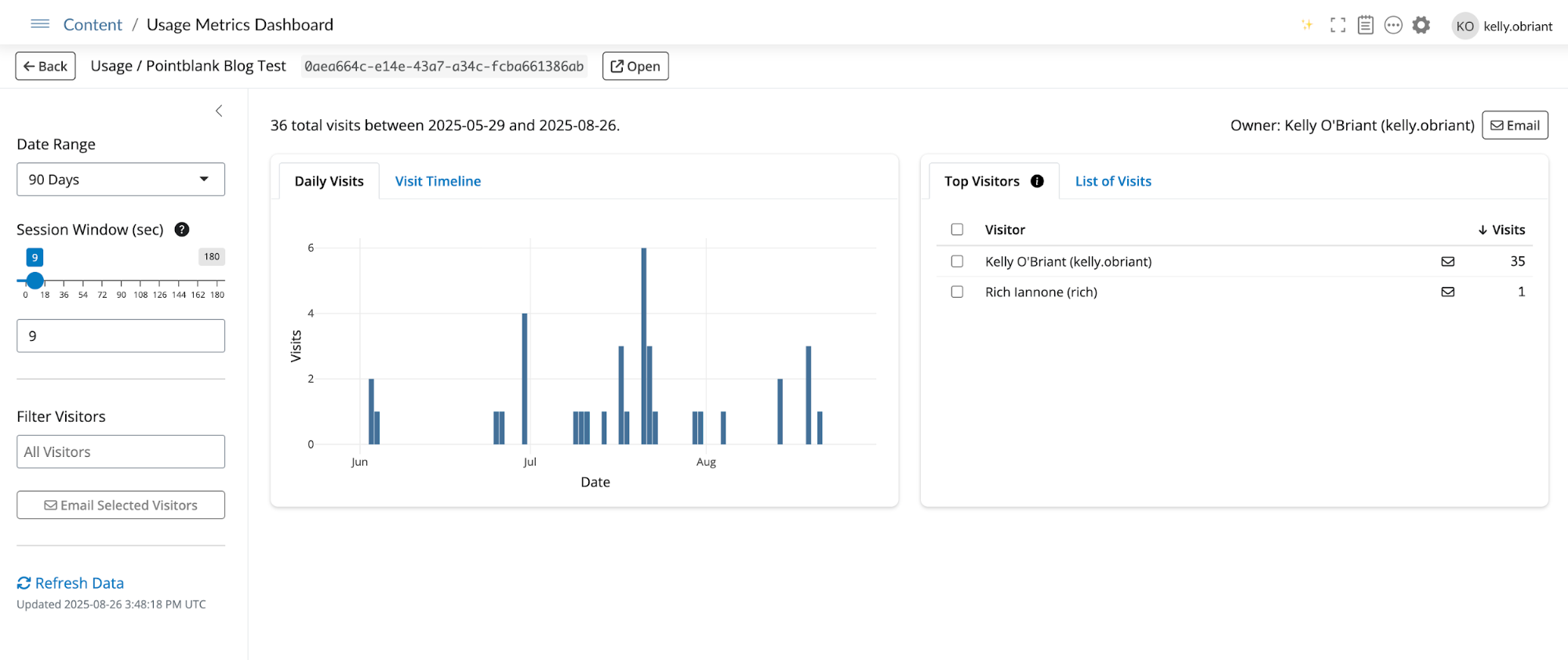Open the notes clipboard icon
Image resolution: width=1568 pixels, height=660 pixels.
1366,25
